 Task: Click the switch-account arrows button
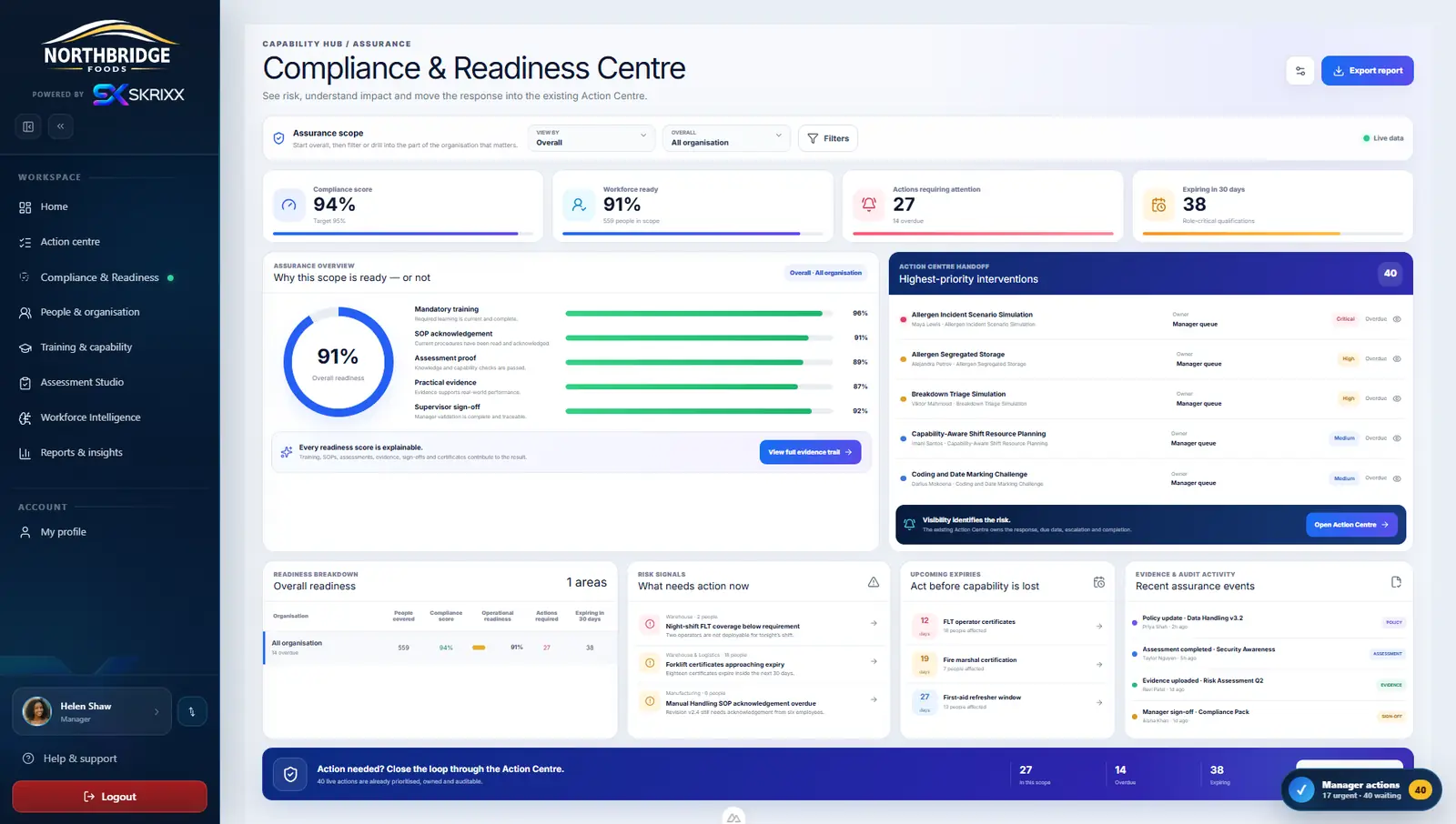192,711
